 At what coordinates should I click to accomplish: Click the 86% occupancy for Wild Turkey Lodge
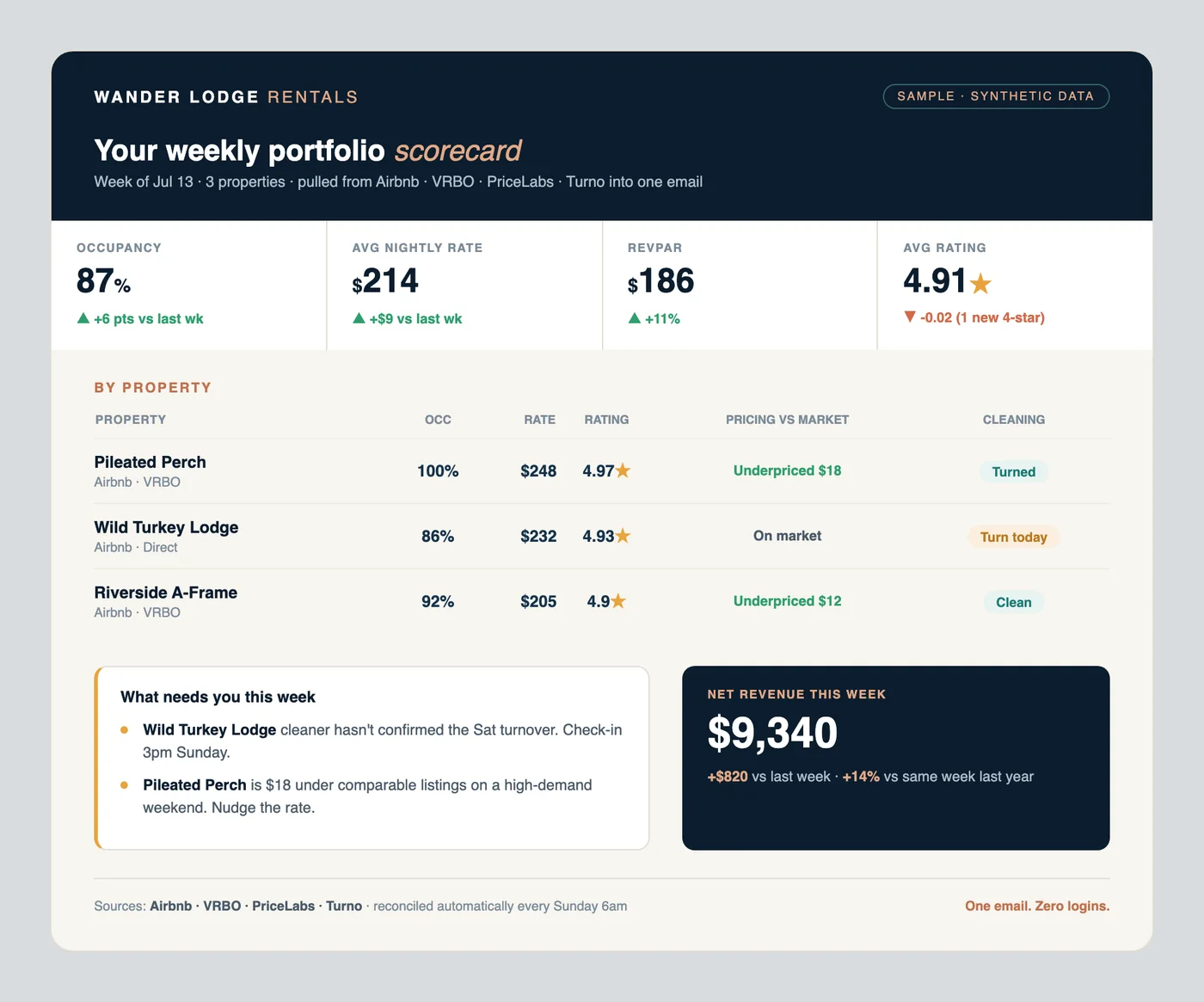(x=438, y=536)
